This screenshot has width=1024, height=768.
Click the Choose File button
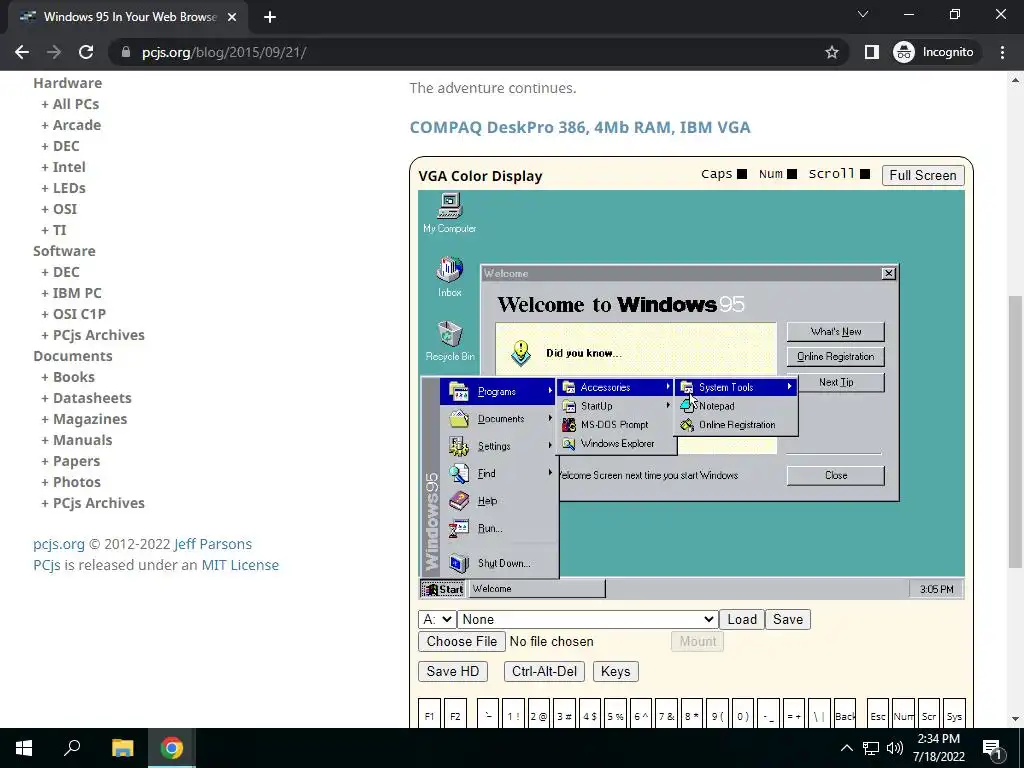click(462, 641)
